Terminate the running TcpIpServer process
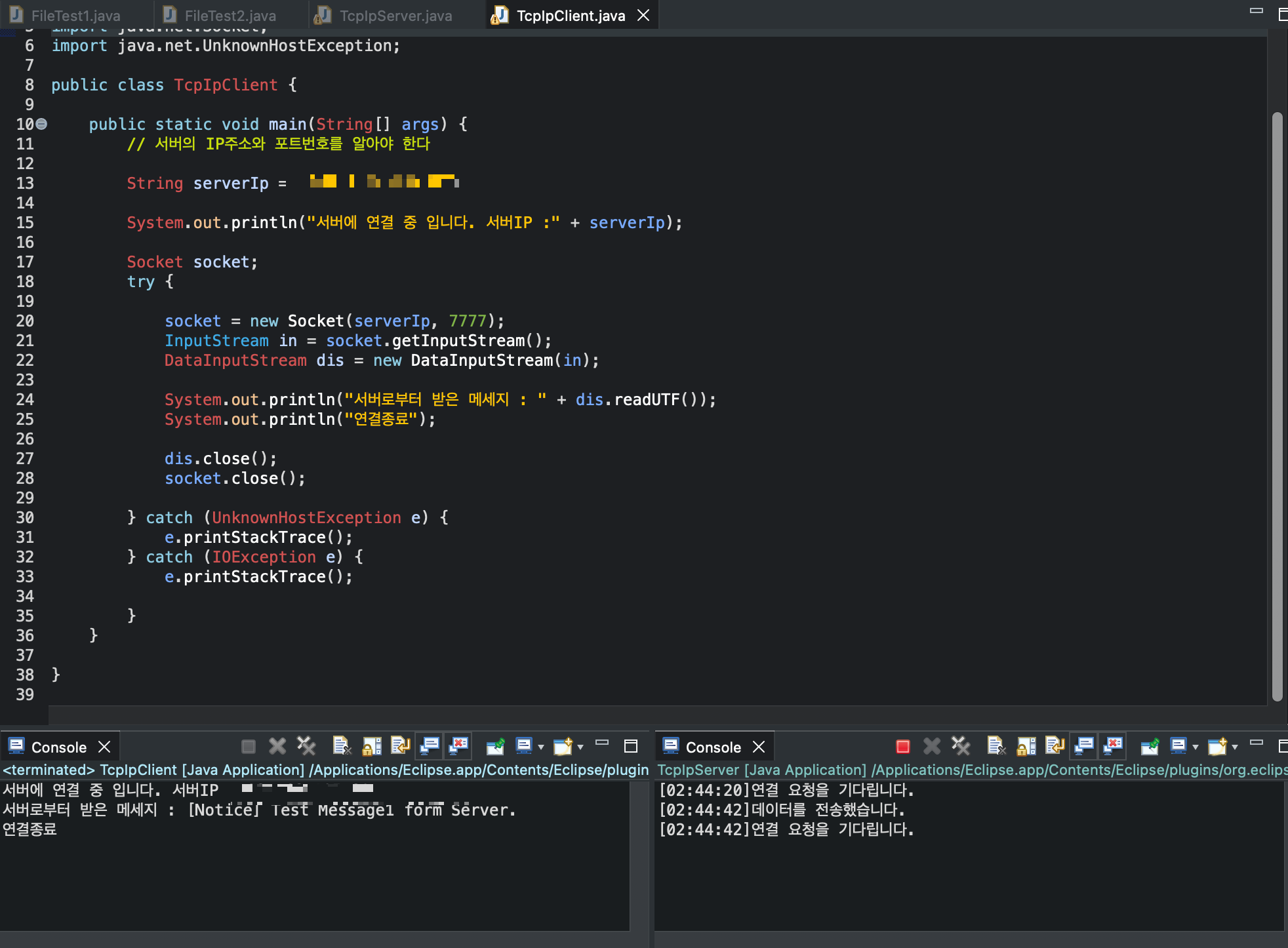The height and width of the screenshot is (948, 1288). click(902, 746)
